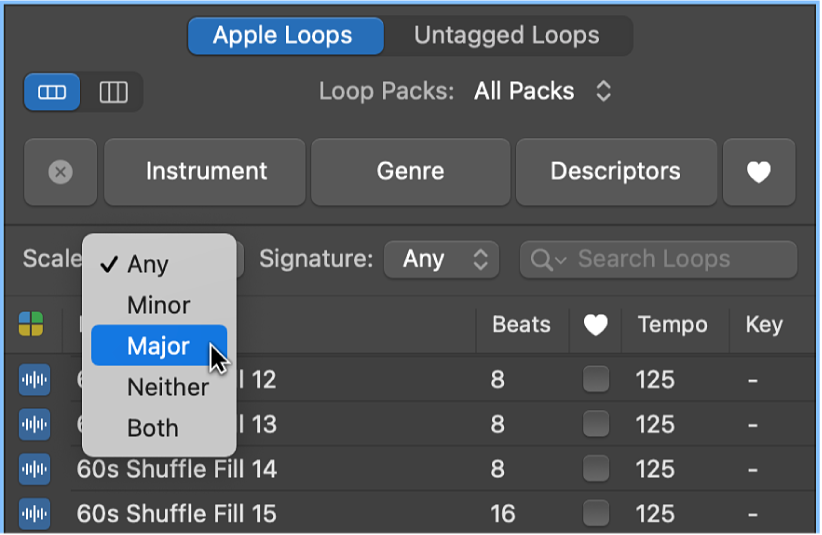Show favorites with the heart button
This screenshot has height=535, width=822.
[759, 172]
